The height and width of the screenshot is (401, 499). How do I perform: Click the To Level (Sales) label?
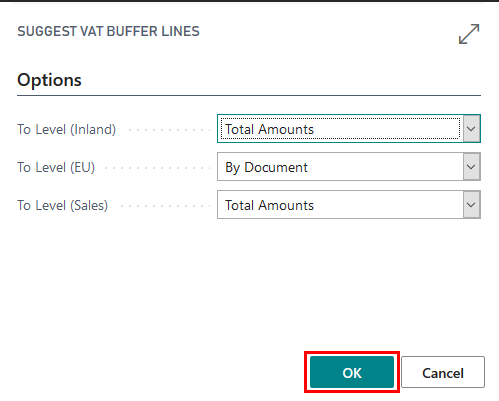[x=63, y=205]
